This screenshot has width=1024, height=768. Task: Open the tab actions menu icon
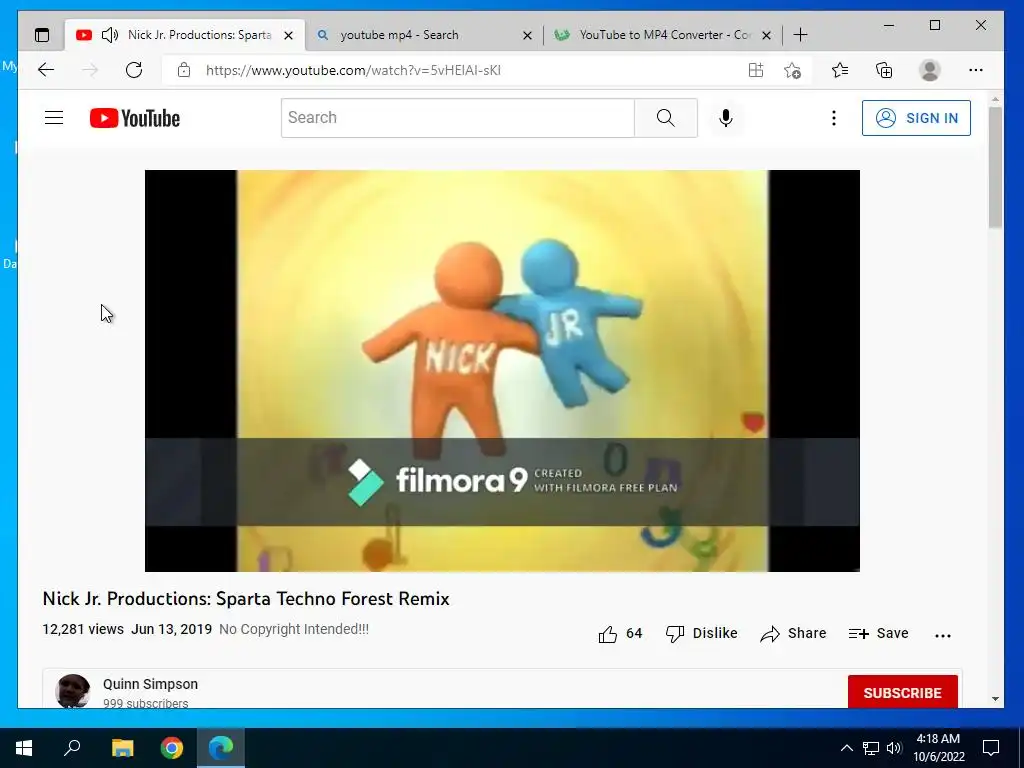pos(42,35)
